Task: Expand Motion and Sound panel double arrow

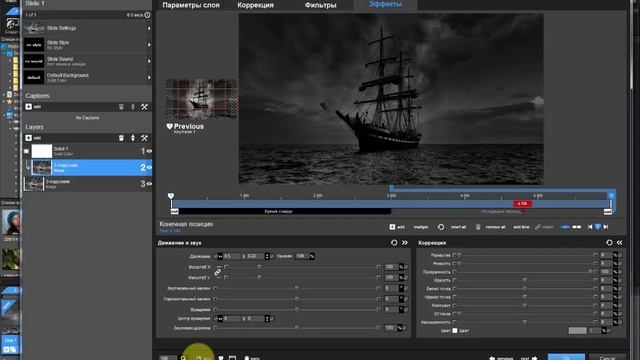Action: pyautogui.click(x=405, y=242)
